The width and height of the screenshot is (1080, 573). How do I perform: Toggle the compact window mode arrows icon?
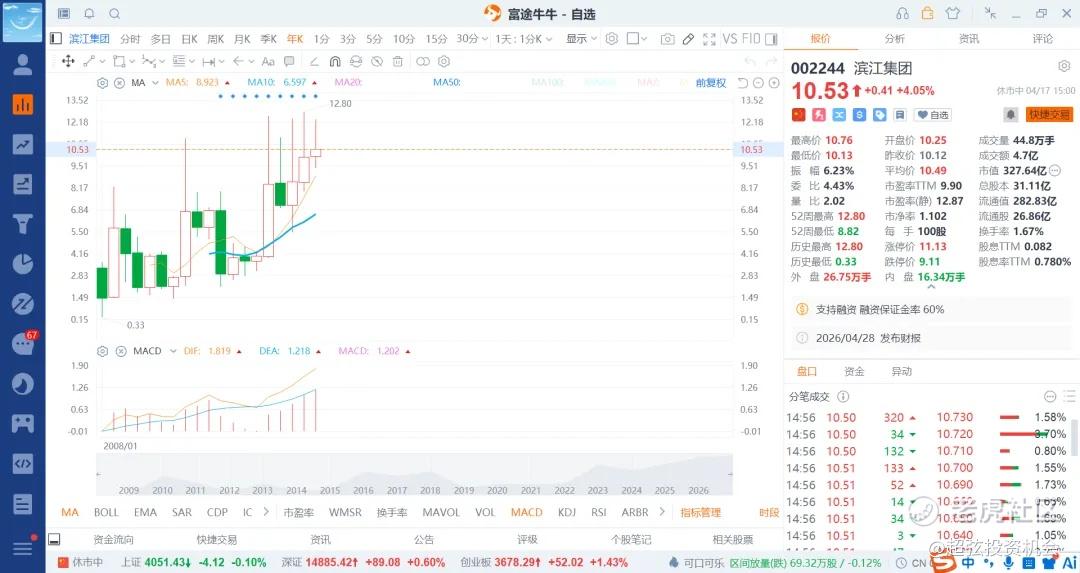pyautogui.click(x=990, y=13)
